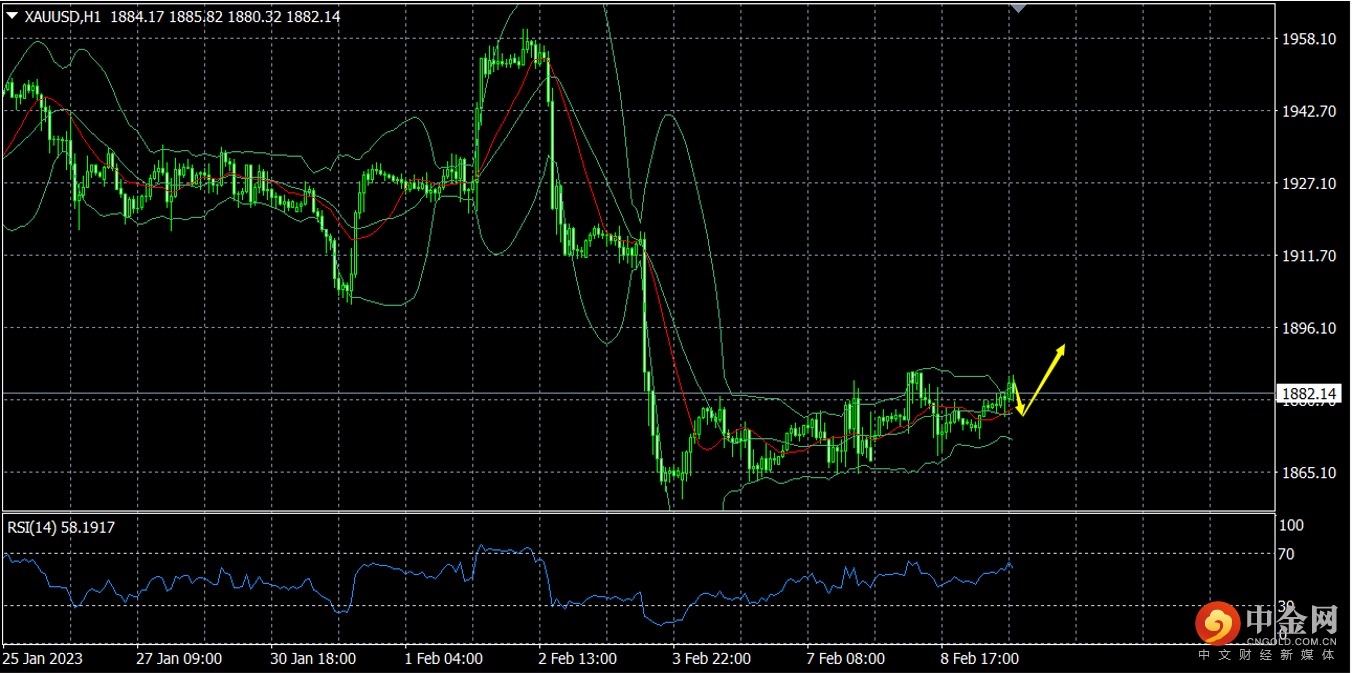Viewport: 1352px width, 673px height.
Task: Click the RSI 100 scale label
Action: click(x=1292, y=525)
